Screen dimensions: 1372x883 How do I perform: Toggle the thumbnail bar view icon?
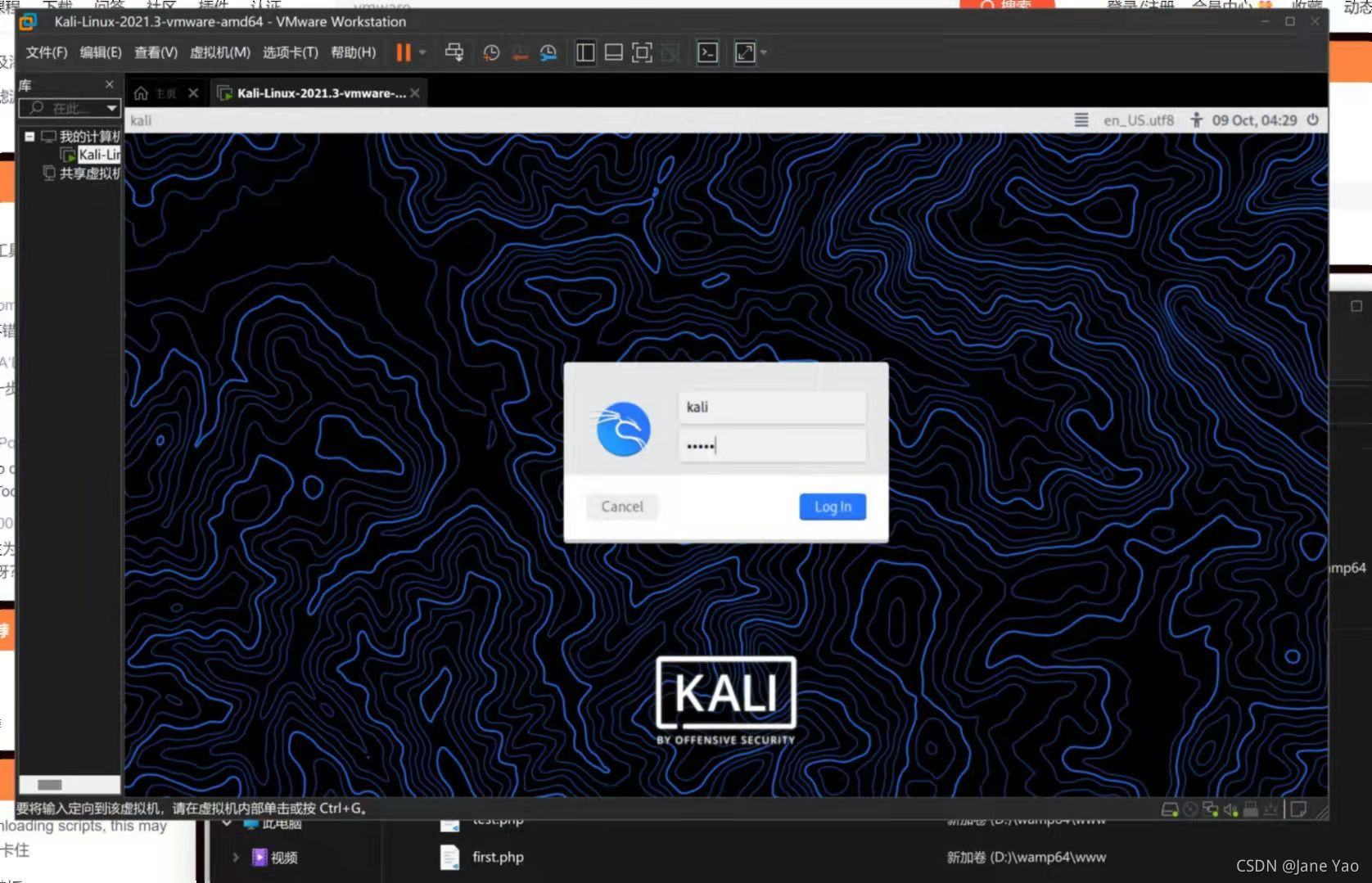614,53
